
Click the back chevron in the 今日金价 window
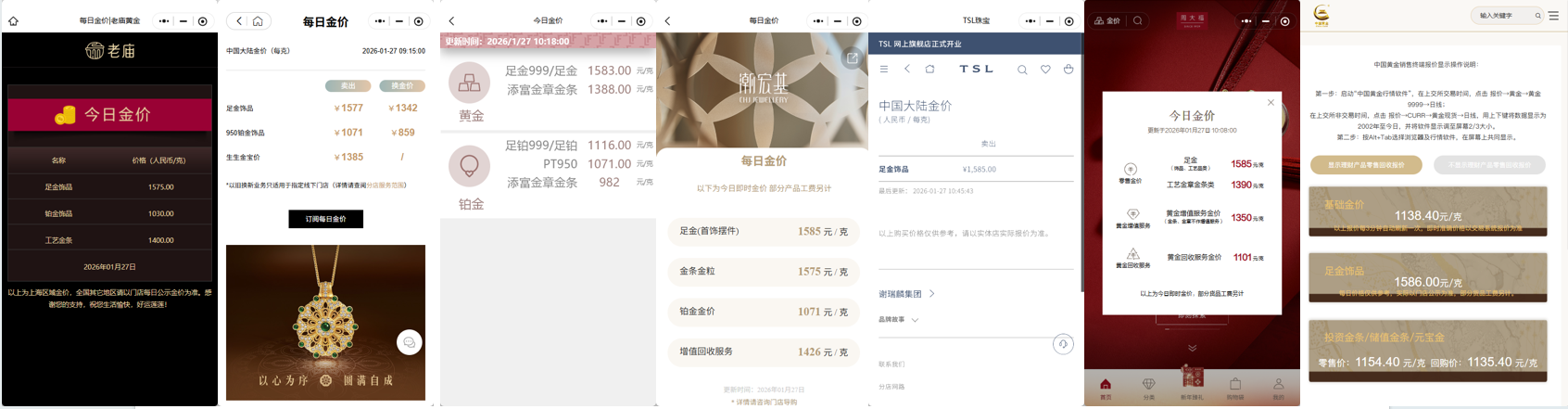click(451, 20)
